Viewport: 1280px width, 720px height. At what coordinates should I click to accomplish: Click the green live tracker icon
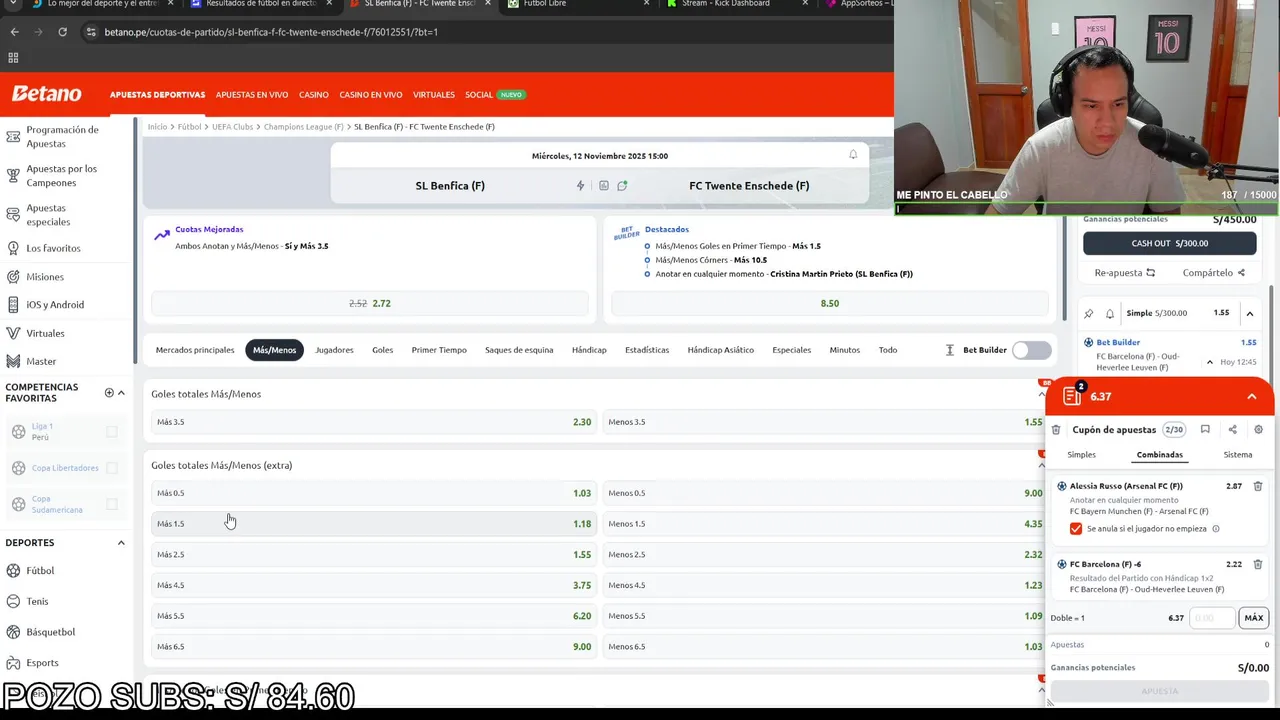click(622, 185)
